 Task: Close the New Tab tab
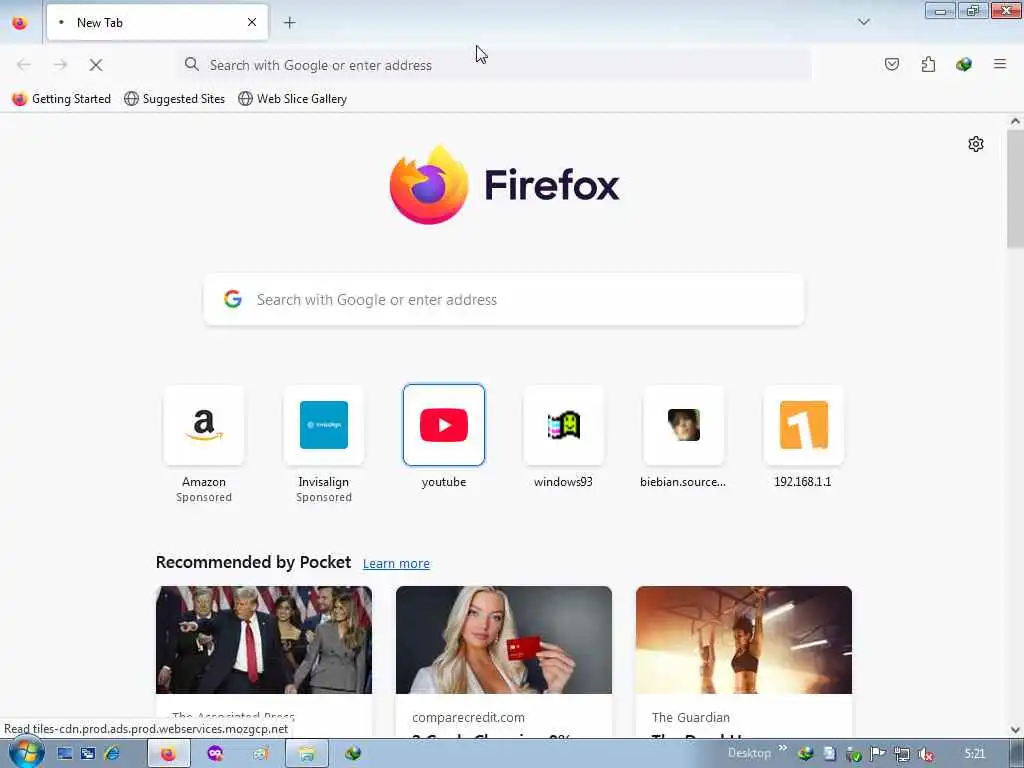pyautogui.click(x=252, y=22)
